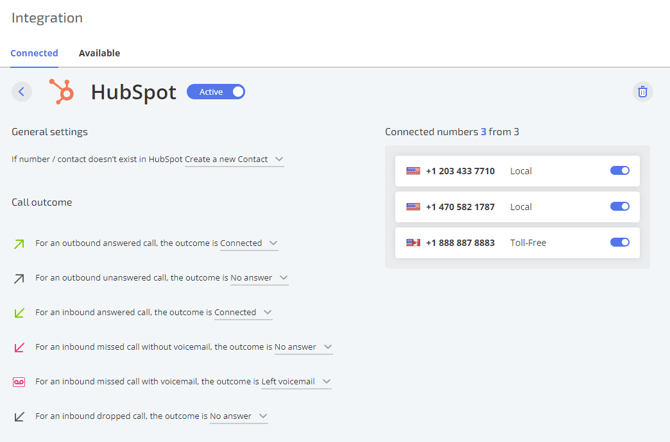This screenshot has height=442, width=670.
Task: Click the HubSpot logo icon
Action: coord(62,91)
